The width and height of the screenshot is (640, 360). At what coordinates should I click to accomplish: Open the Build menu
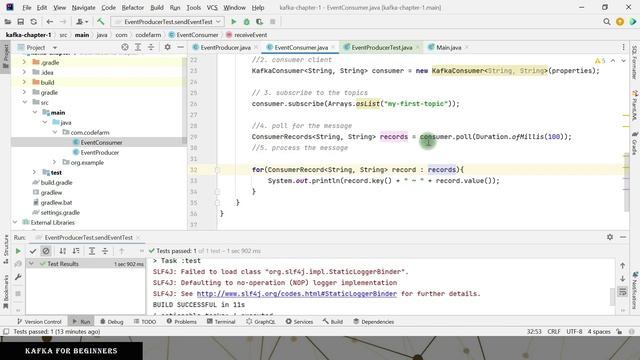pos(157,7)
